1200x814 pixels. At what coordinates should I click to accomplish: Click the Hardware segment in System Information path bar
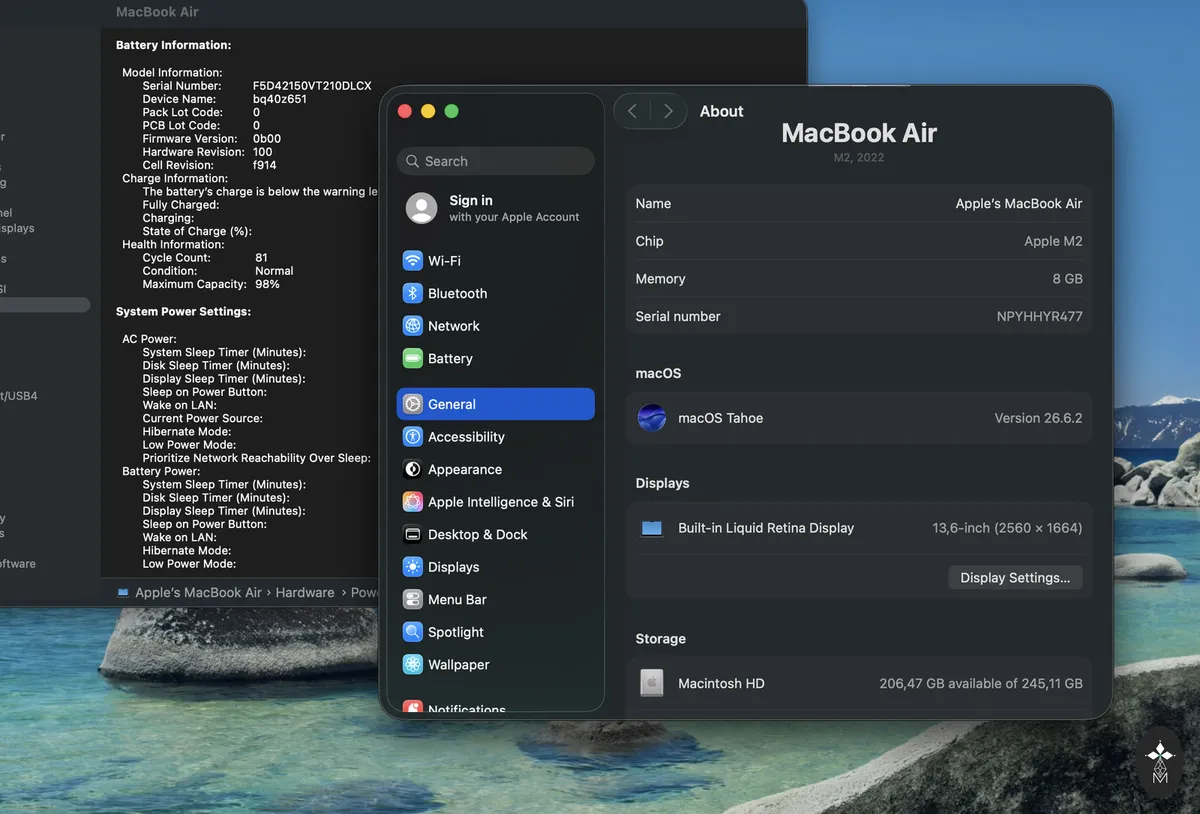pos(305,592)
